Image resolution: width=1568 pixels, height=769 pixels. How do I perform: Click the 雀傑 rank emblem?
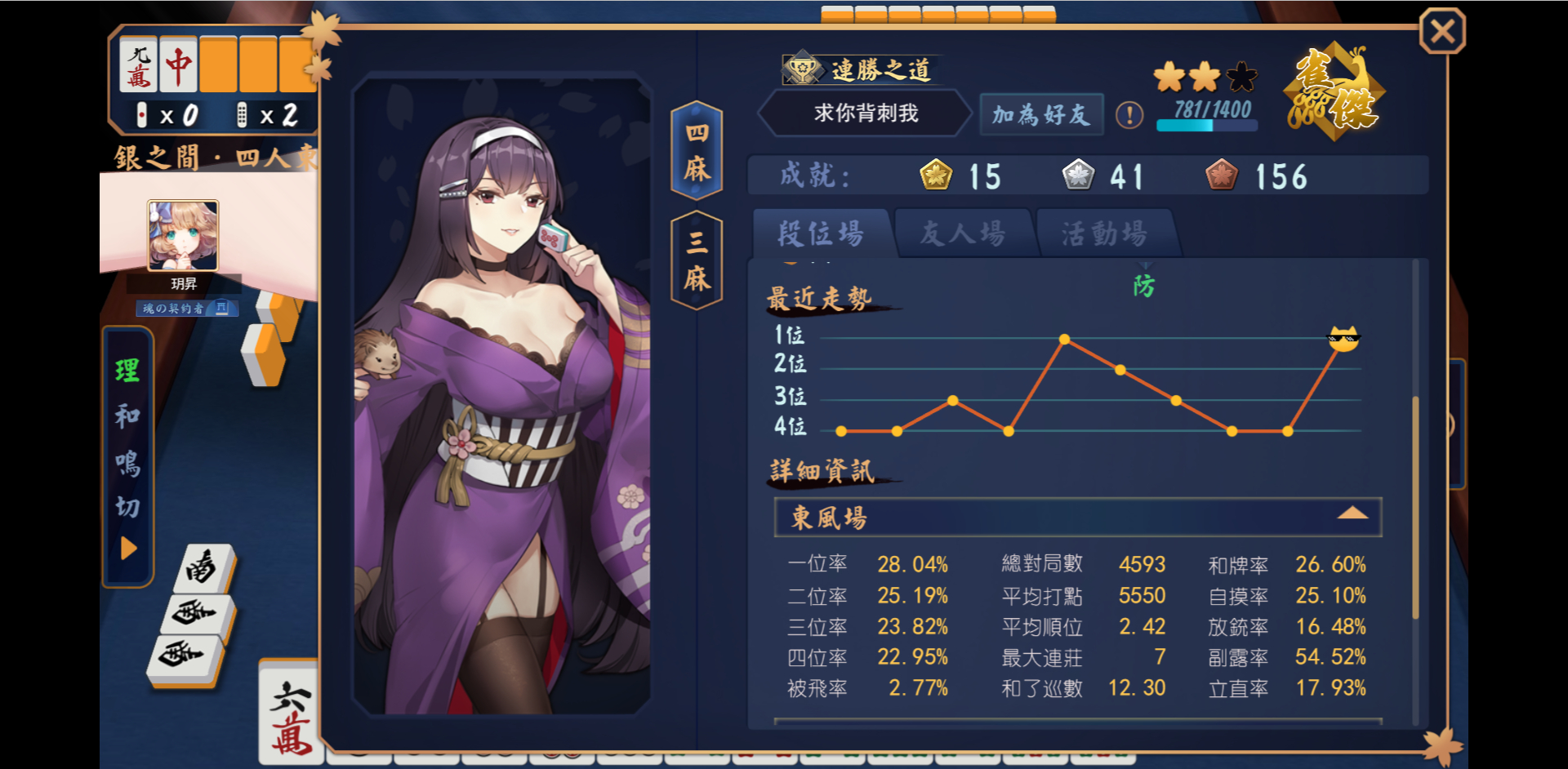tap(1334, 91)
